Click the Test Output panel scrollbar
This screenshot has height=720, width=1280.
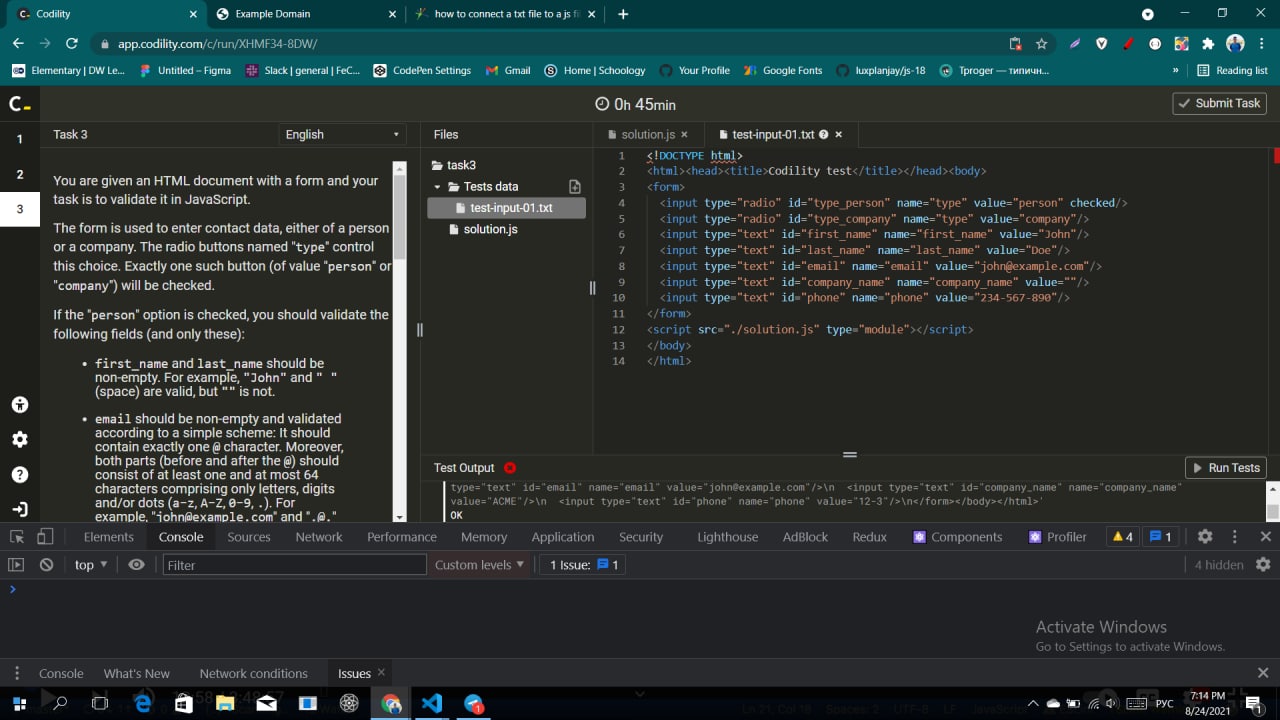pyautogui.click(x=1272, y=511)
